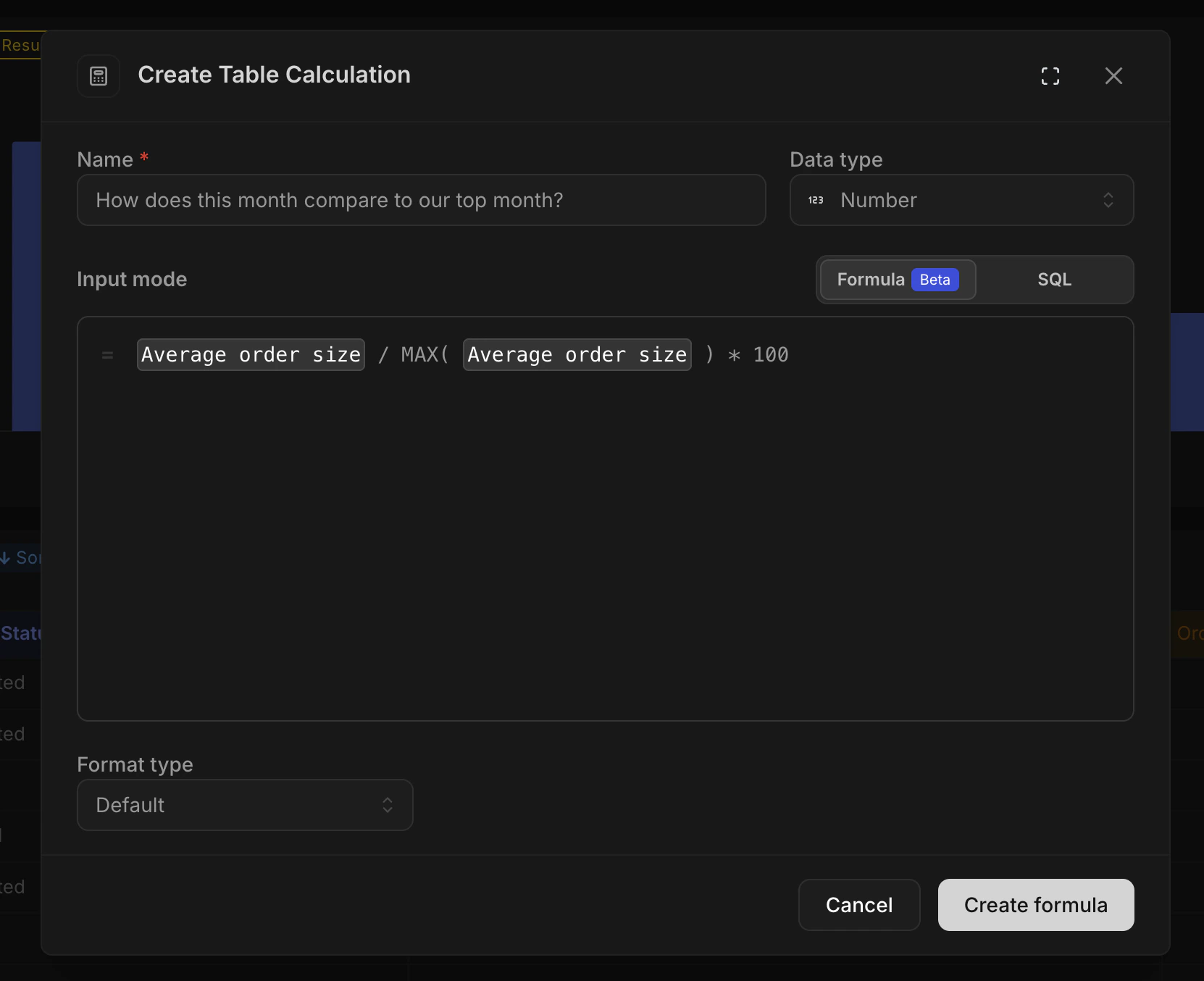Image resolution: width=1204 pixels, height=981 pixels.
Task: Switch to SQL input mode
Action: 1054,280
